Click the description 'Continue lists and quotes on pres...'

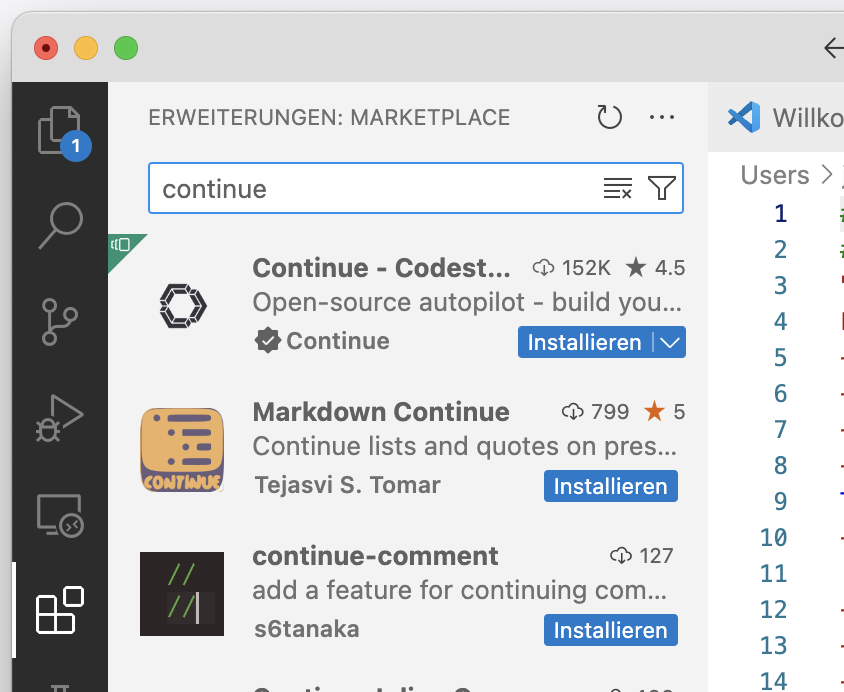click(x=465, y=447)
